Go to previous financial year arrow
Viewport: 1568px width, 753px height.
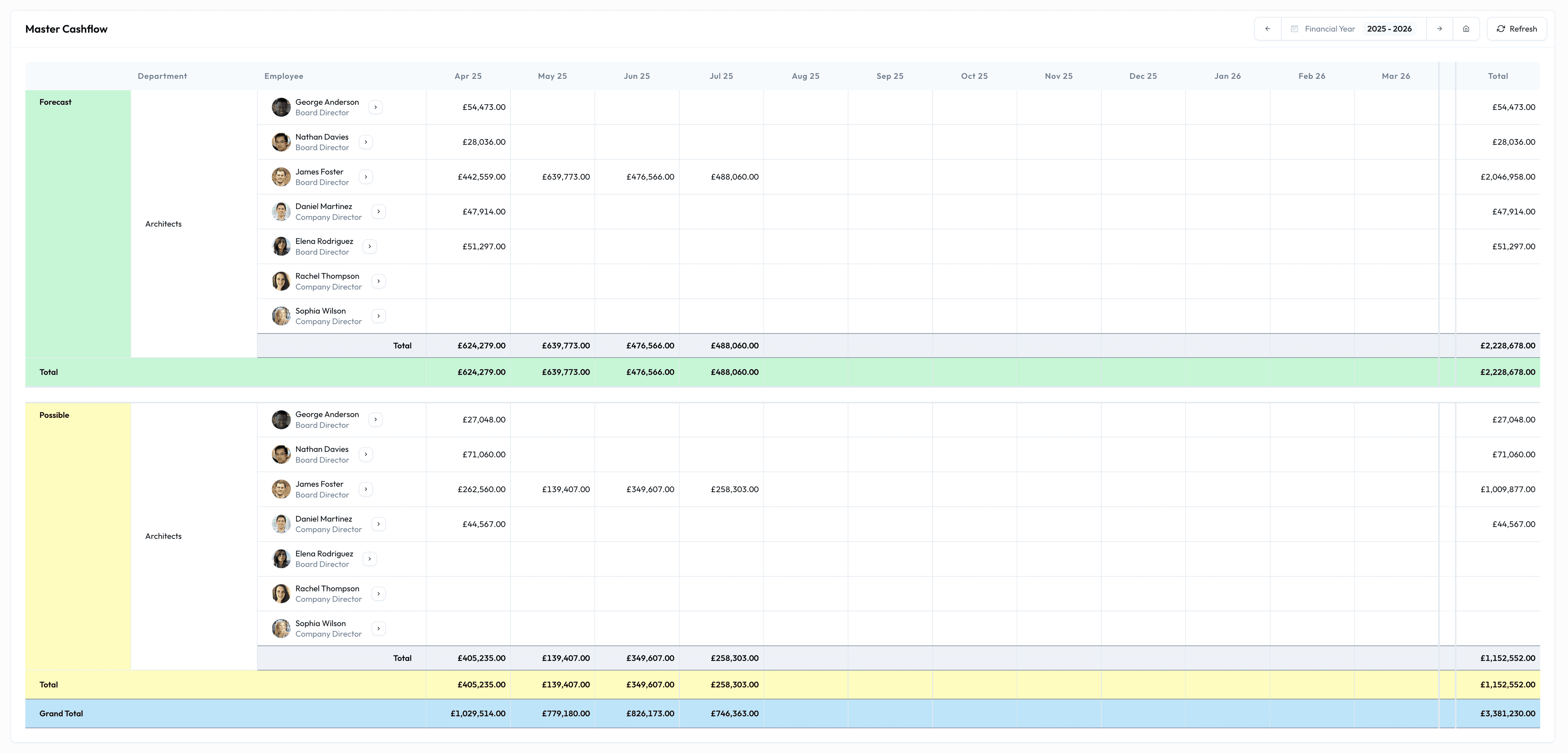[x=1267, y=29]
